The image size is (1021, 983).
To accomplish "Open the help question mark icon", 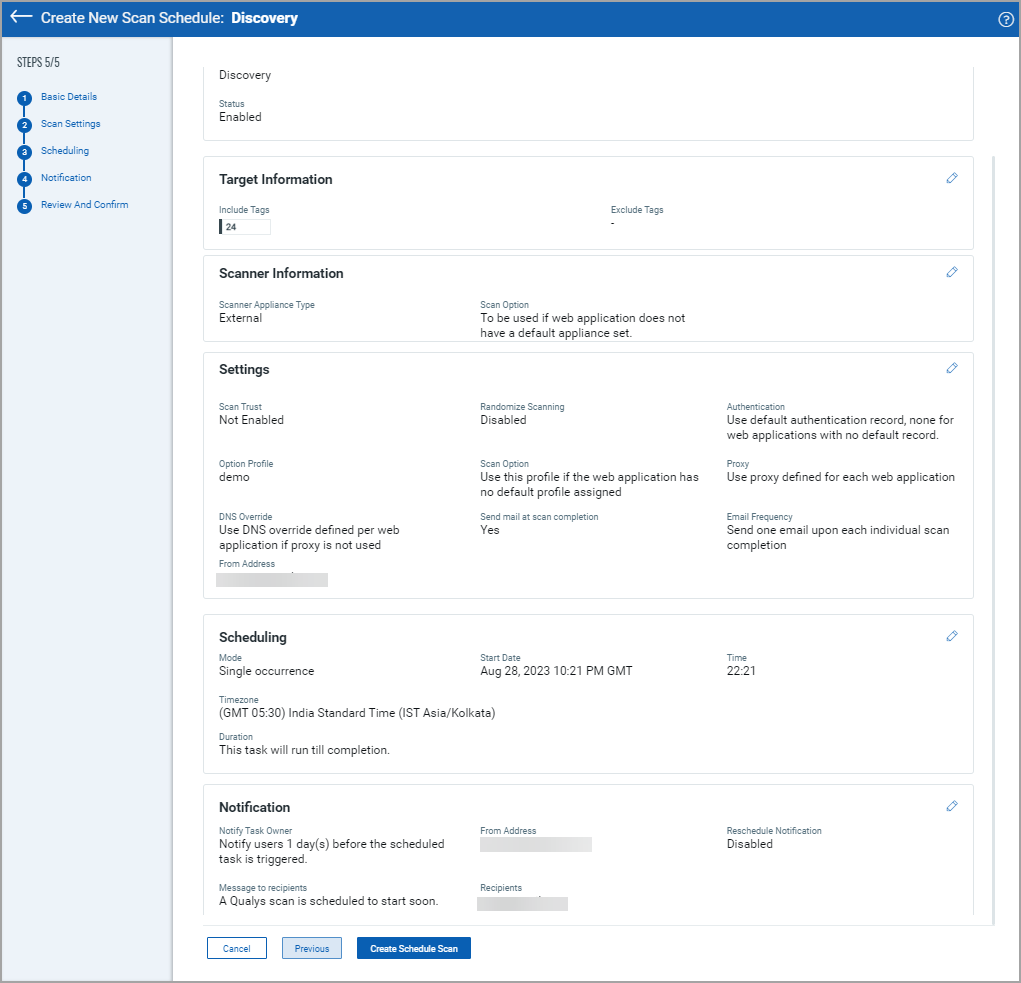I will (x=1006, y=19).
